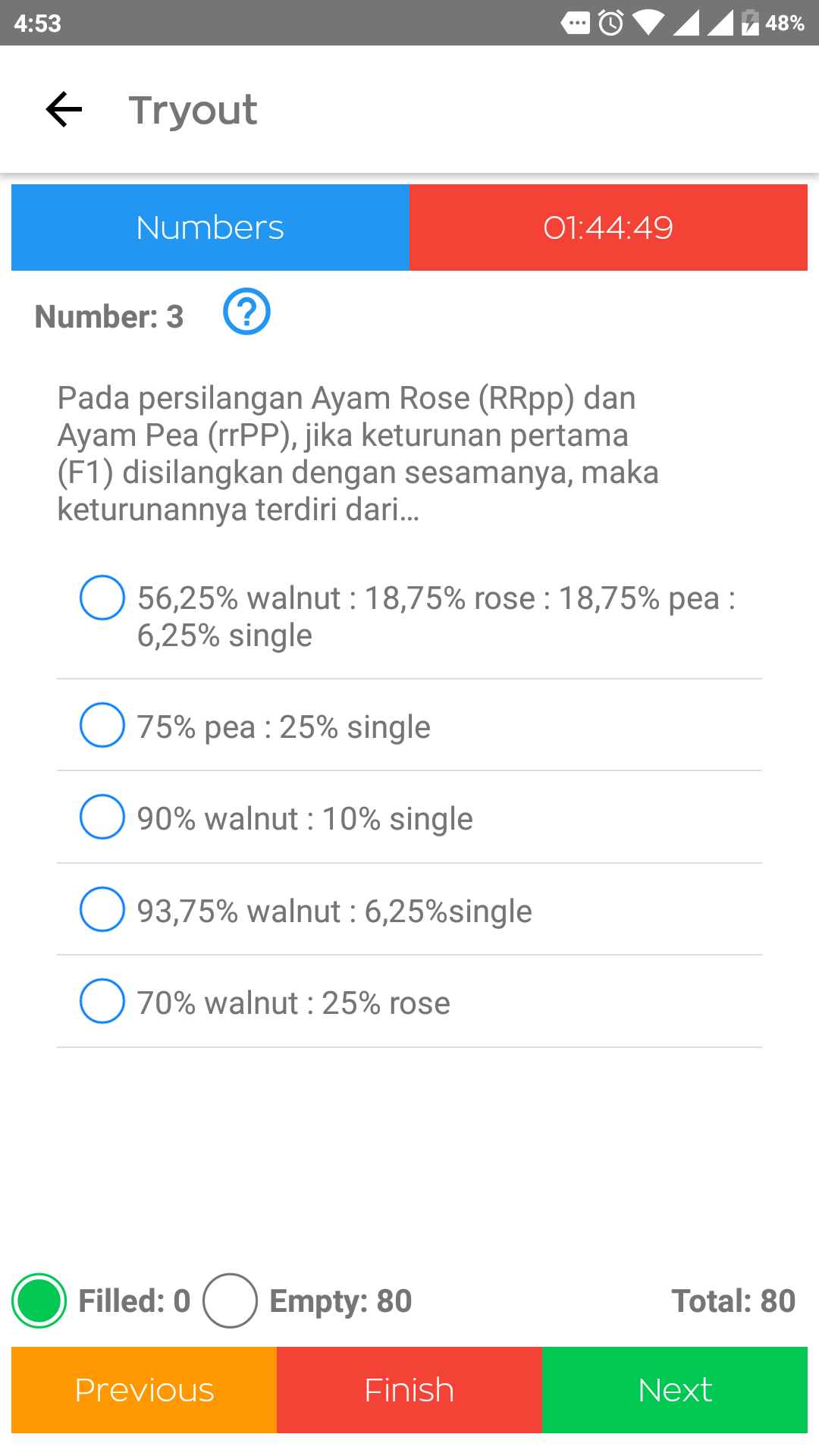
Task: Pick 93,75% walnut : 6,25%single option
Action: [x=102, y=909]
